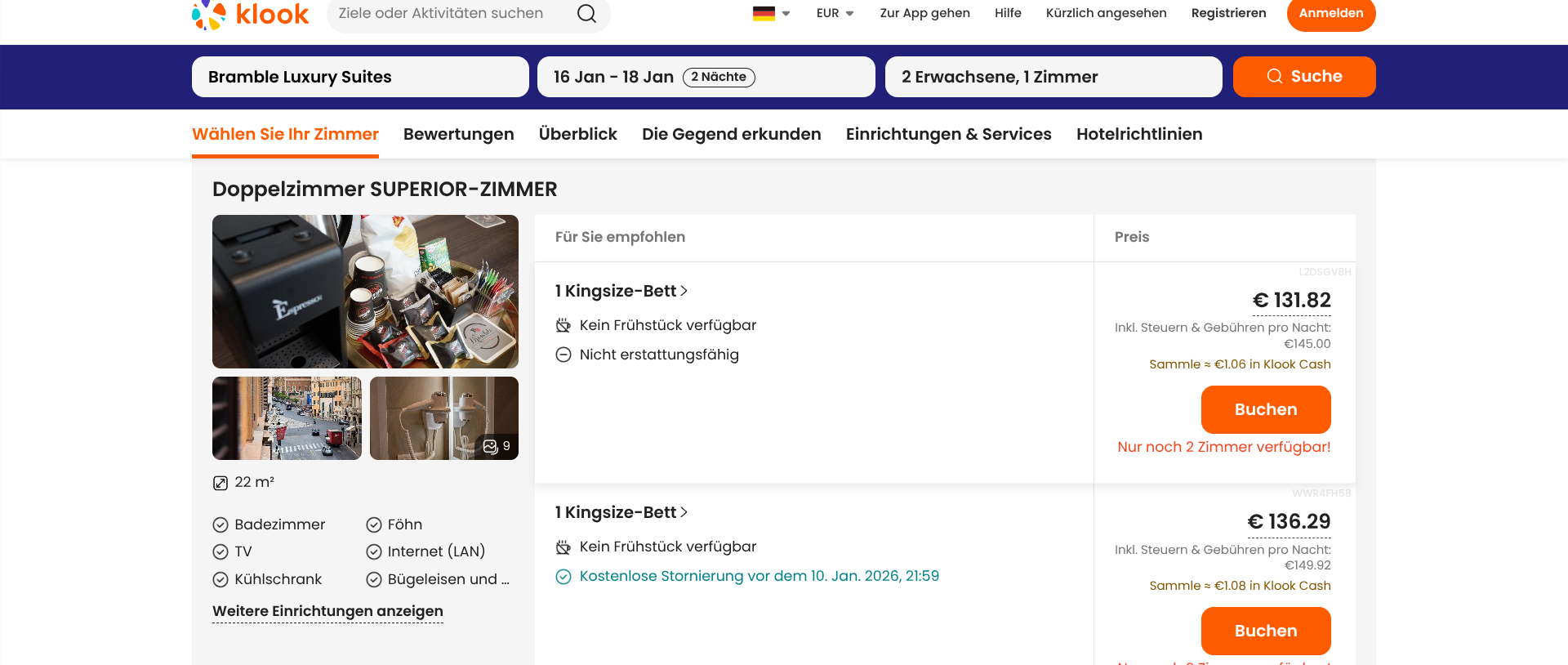Image resolution: width=1568 pixels, height=665 pixels.
Task: Open the EUR currency dropdown
Action: click(835, 13)
